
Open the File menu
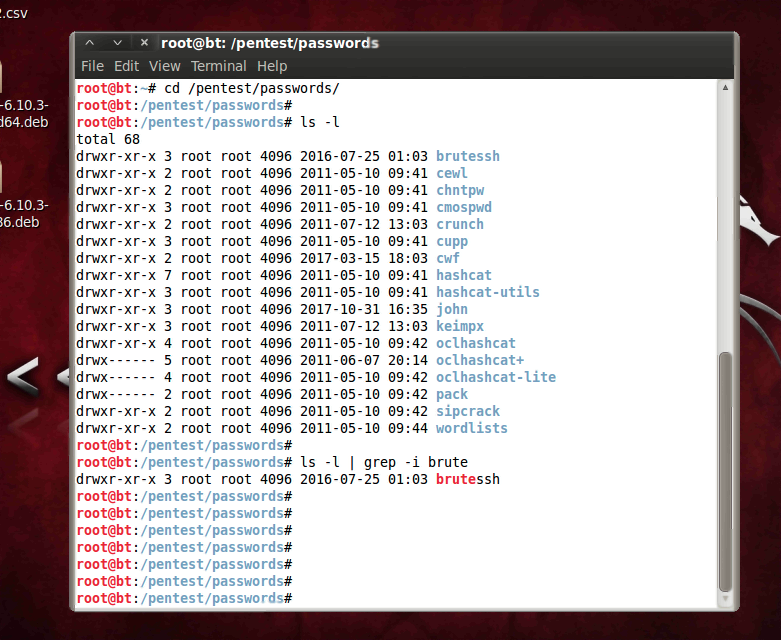point(92,66)
